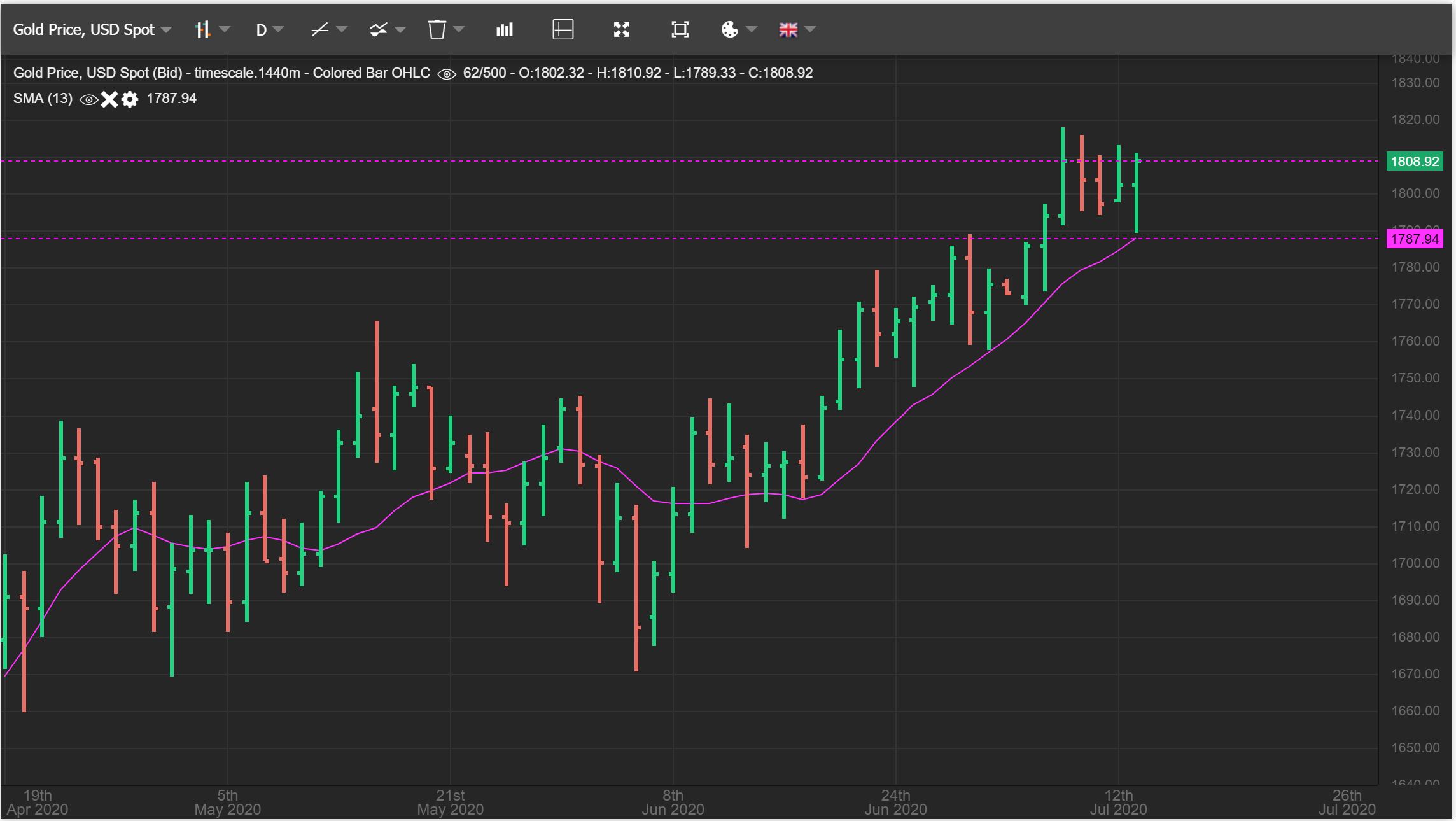
Task: Click the fit-to-frame square icon
Action: point(680,29)
